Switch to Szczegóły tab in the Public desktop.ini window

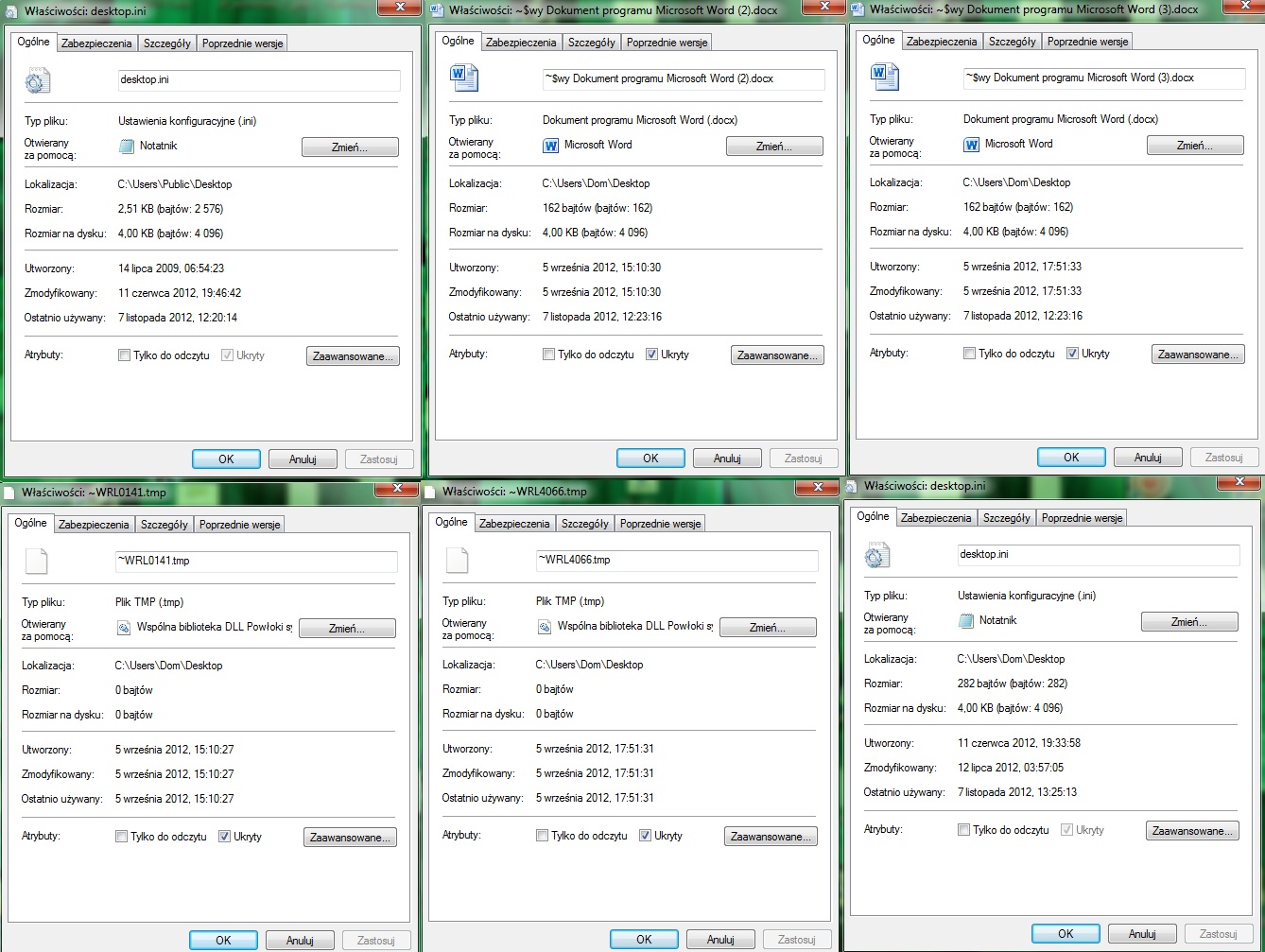coord(166,43)
